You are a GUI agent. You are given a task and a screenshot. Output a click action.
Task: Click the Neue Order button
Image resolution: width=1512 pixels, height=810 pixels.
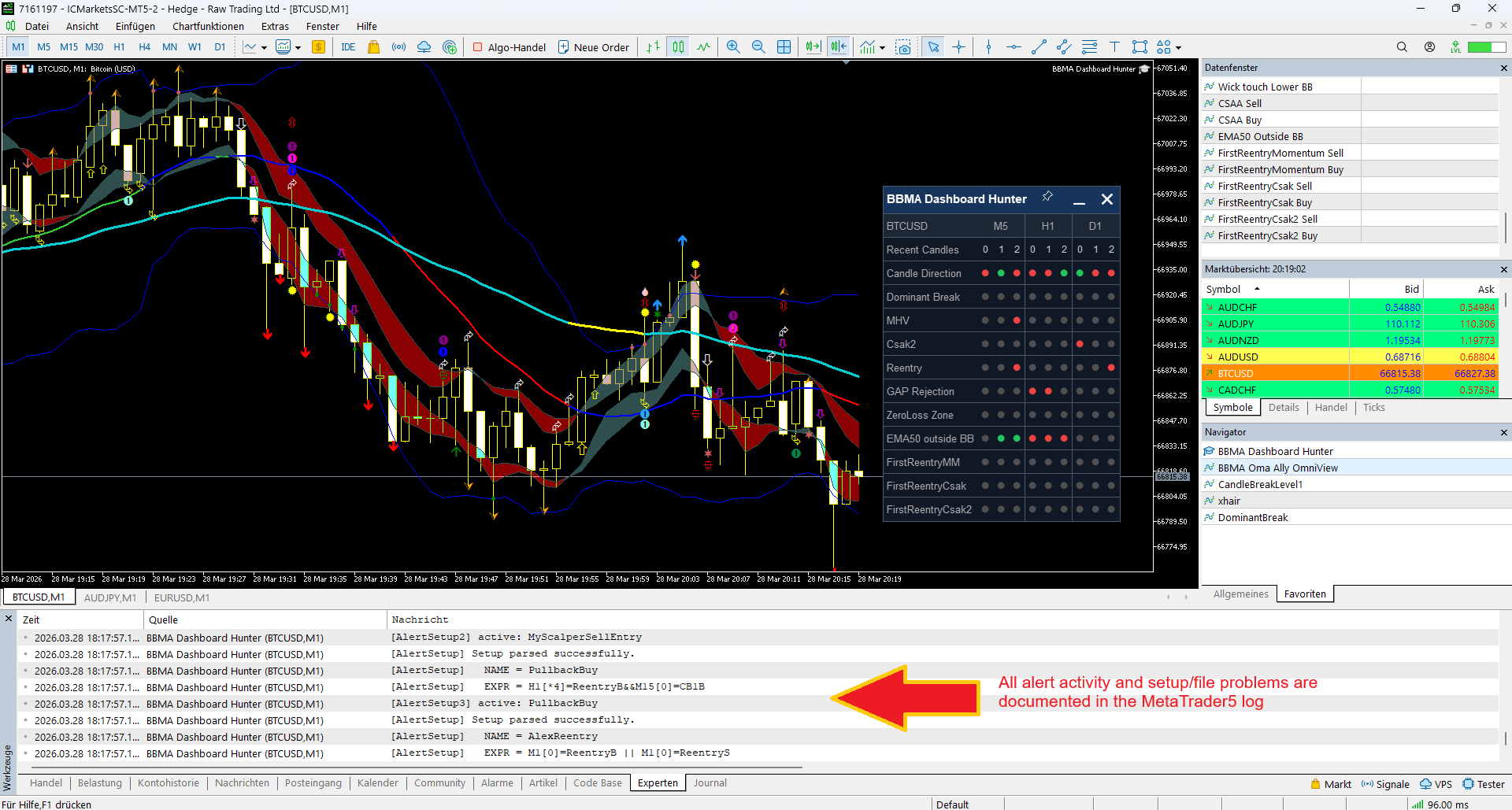pos(594,47)
